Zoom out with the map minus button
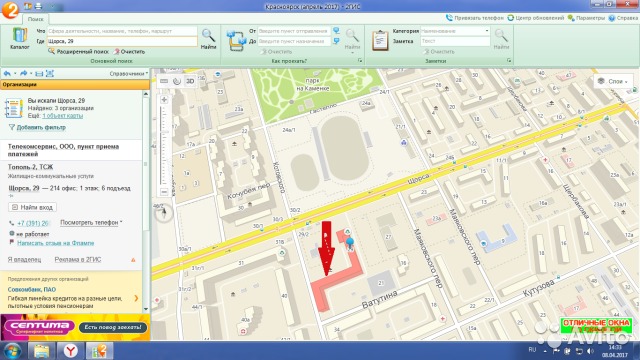 [x=164, y=192]
